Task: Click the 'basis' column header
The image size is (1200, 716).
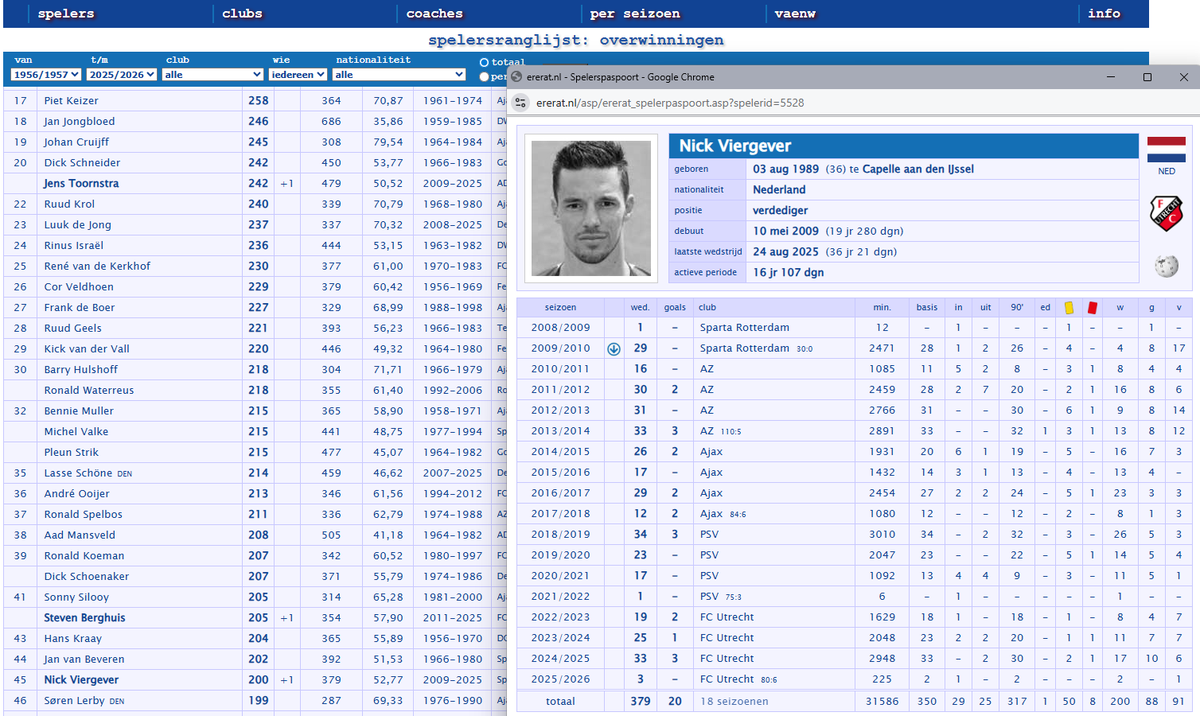Action: pos(927,307)
